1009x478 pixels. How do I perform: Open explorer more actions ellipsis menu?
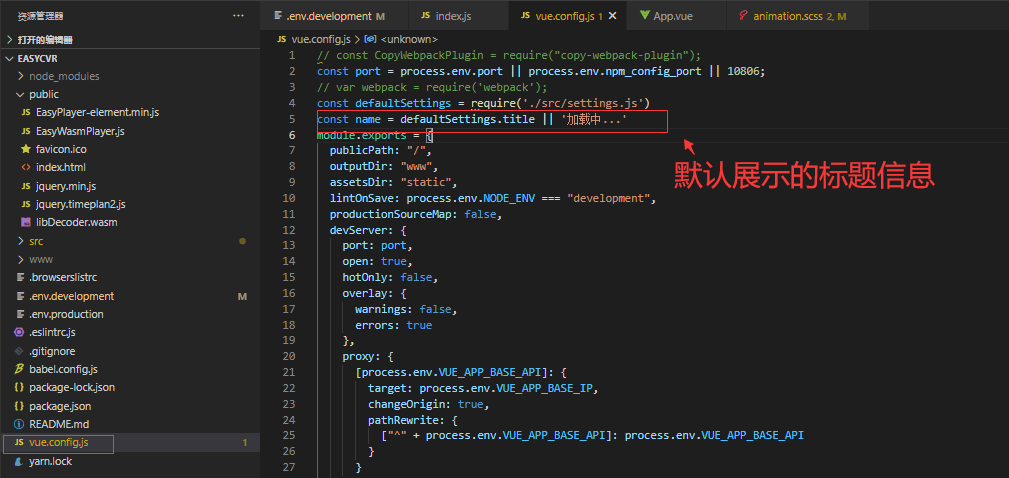click(238, 15)
